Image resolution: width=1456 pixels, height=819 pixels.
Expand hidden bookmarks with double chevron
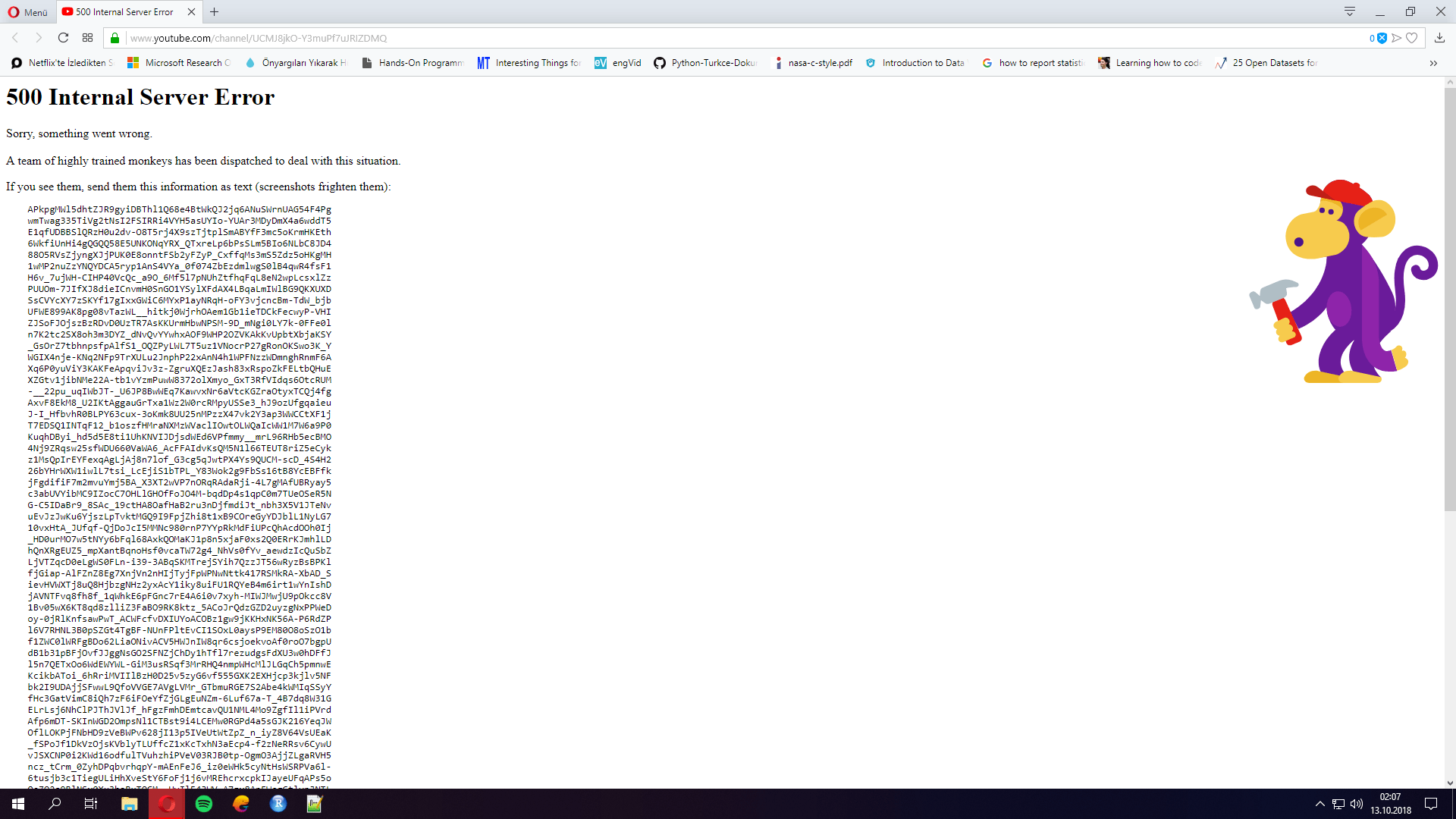pos(1433,63)
